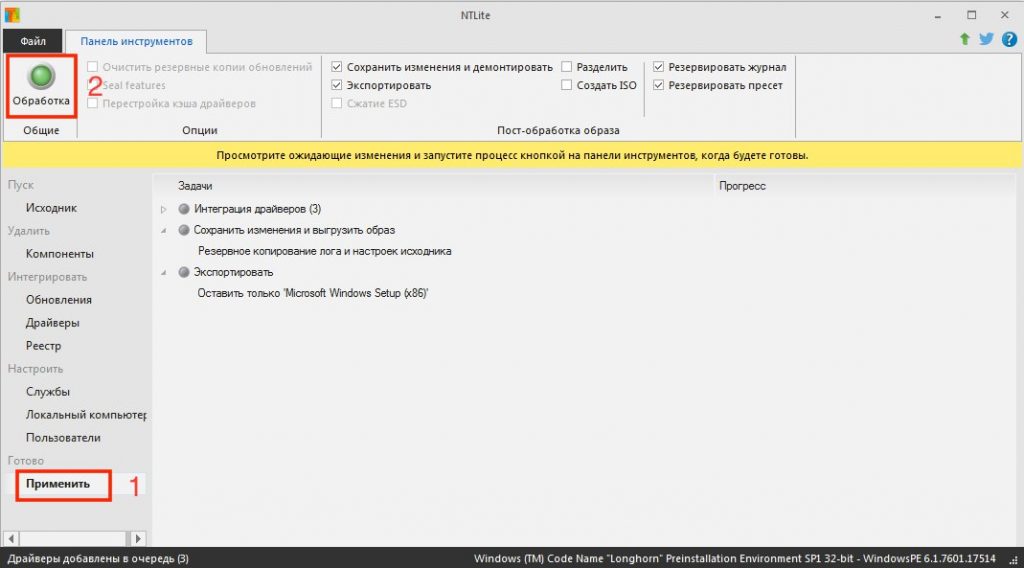
Task: Open Исходник in the sidebar
Action: [x=51, y=208]
